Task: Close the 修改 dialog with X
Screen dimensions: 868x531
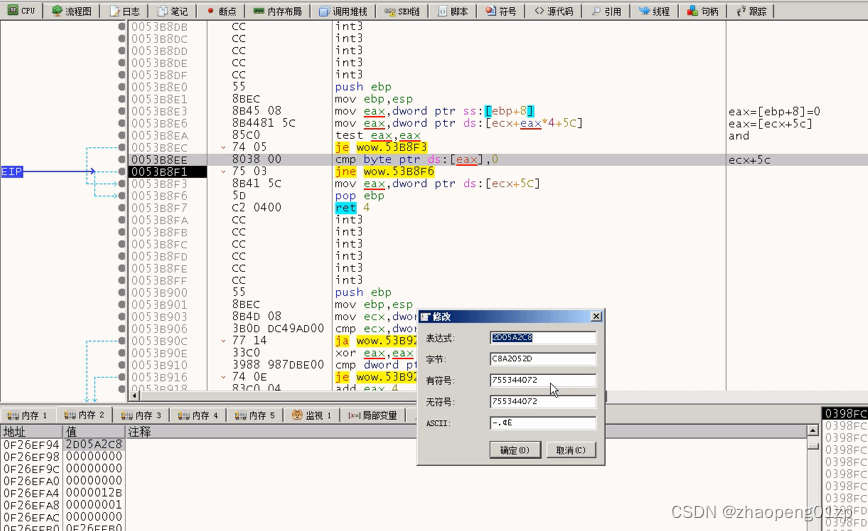Action: [x=596, y=316]
